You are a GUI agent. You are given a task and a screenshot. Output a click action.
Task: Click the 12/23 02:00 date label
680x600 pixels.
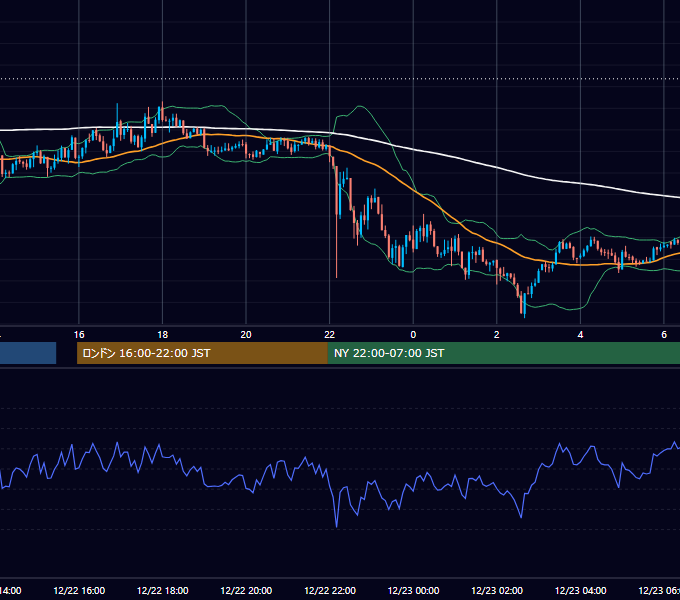pos(497,590)
